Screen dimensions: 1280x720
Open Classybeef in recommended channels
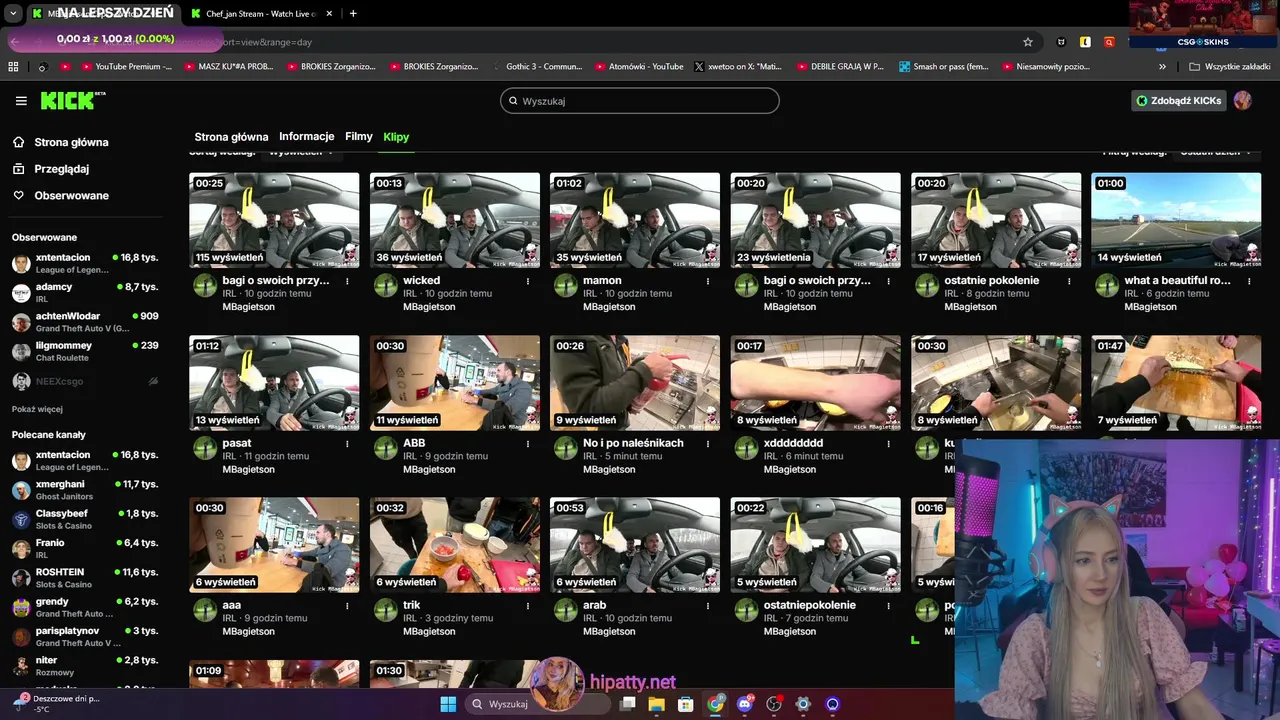[85, 519]
